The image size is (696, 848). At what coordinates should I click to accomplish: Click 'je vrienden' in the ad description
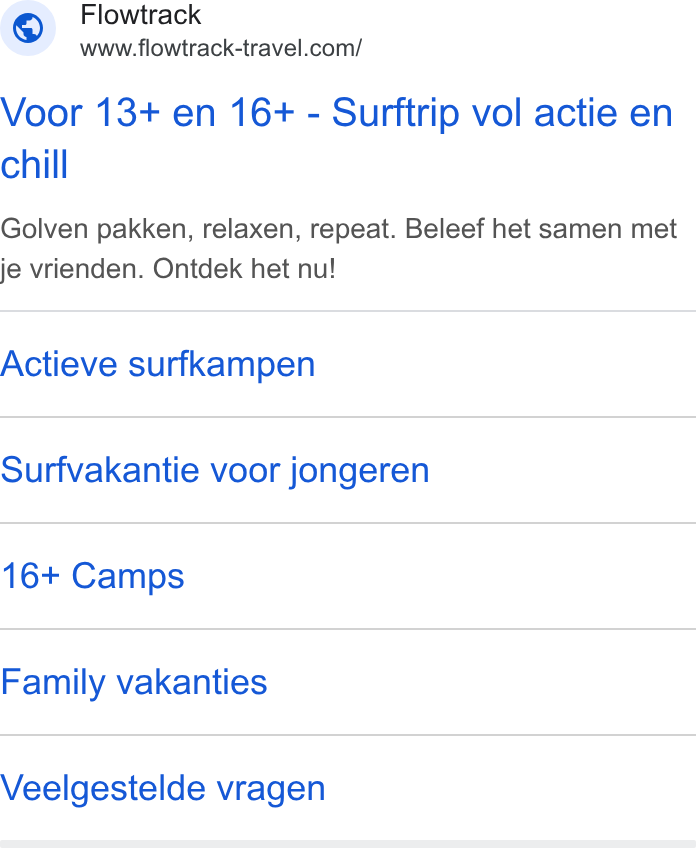72,269
